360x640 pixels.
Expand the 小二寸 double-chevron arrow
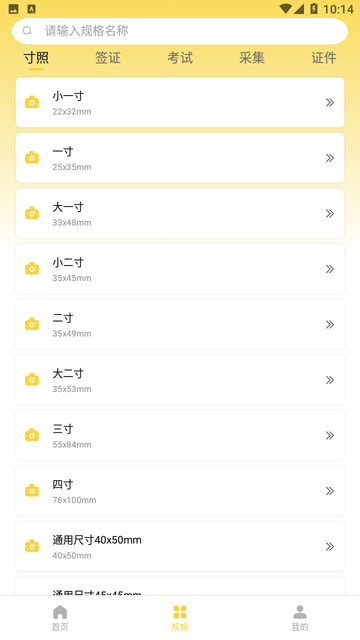[330, 269]
